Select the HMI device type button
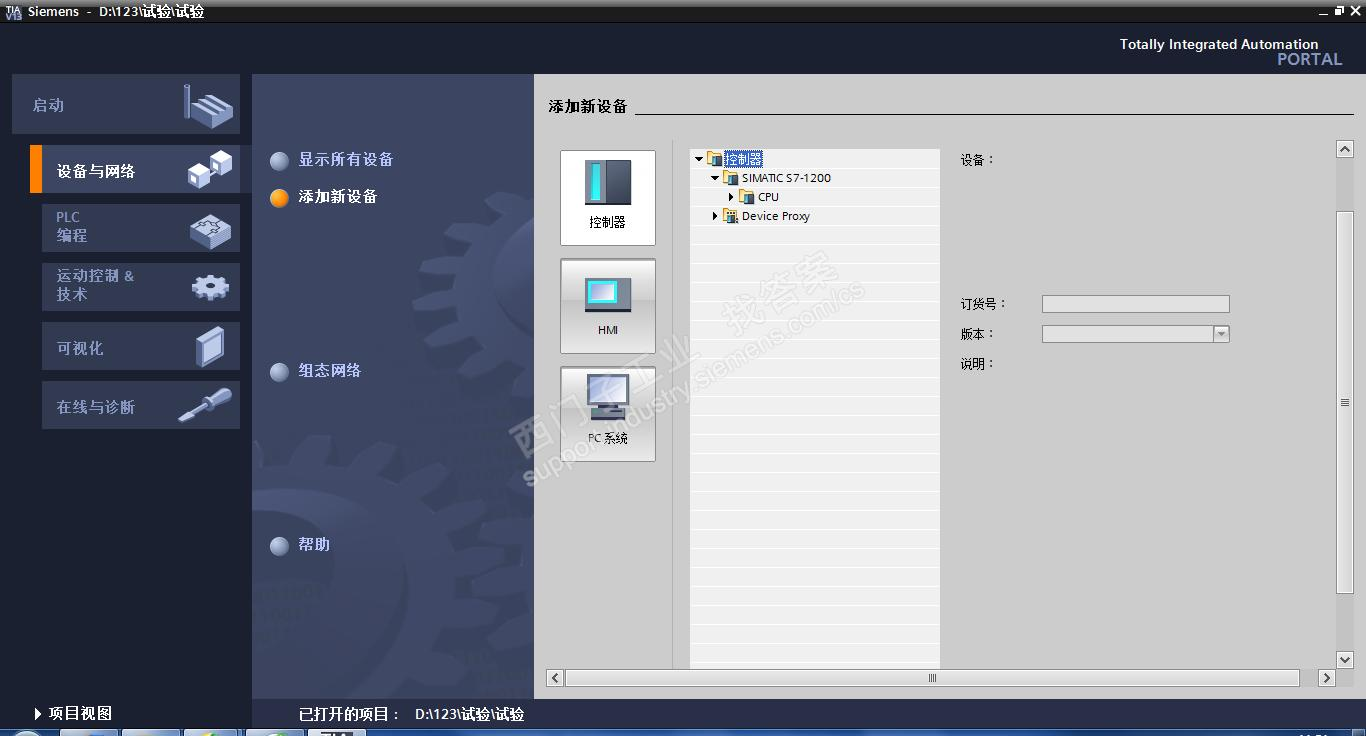1366x736 pixels. [608, 306]
